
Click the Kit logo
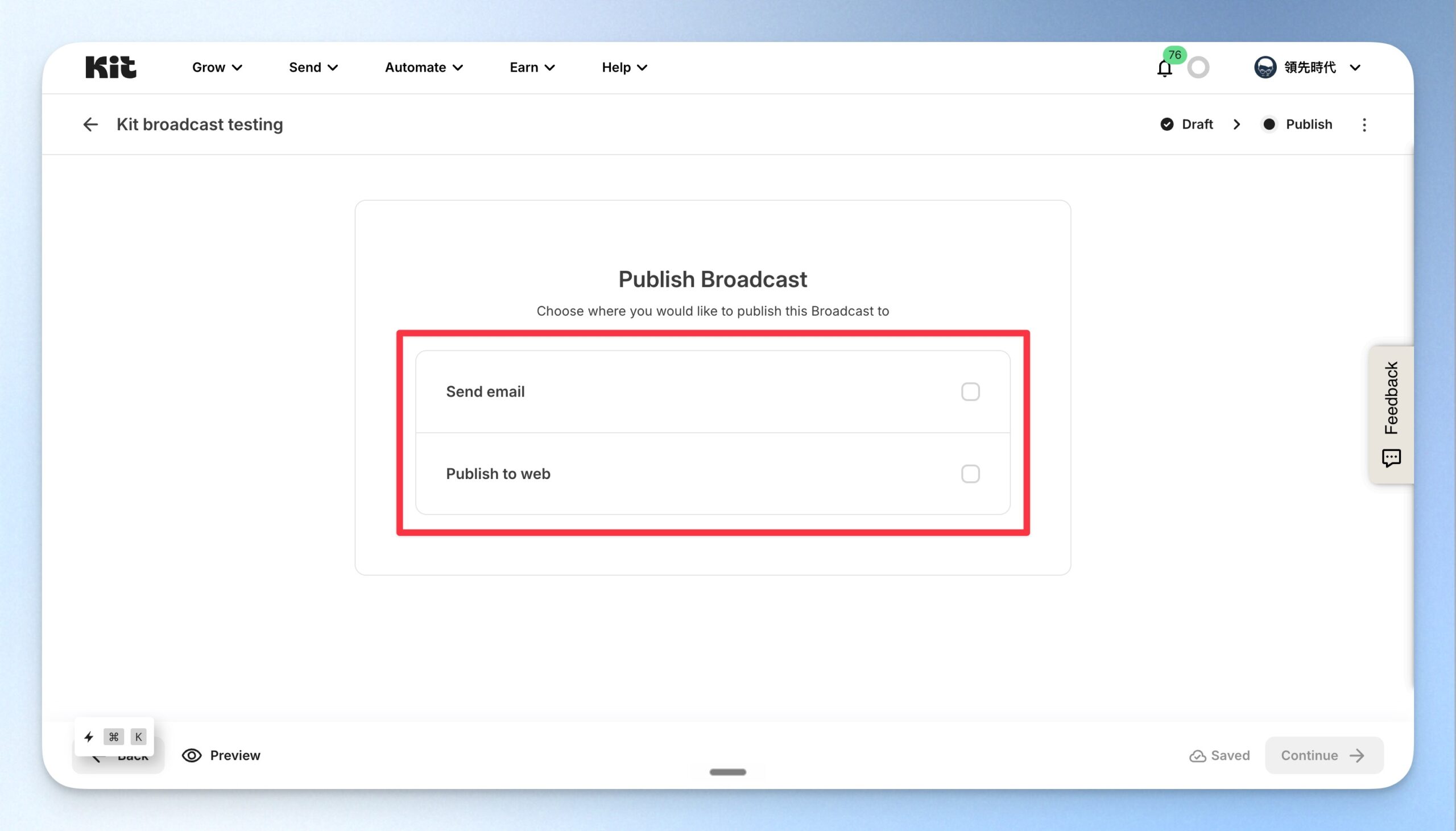[x=111, y=67]
